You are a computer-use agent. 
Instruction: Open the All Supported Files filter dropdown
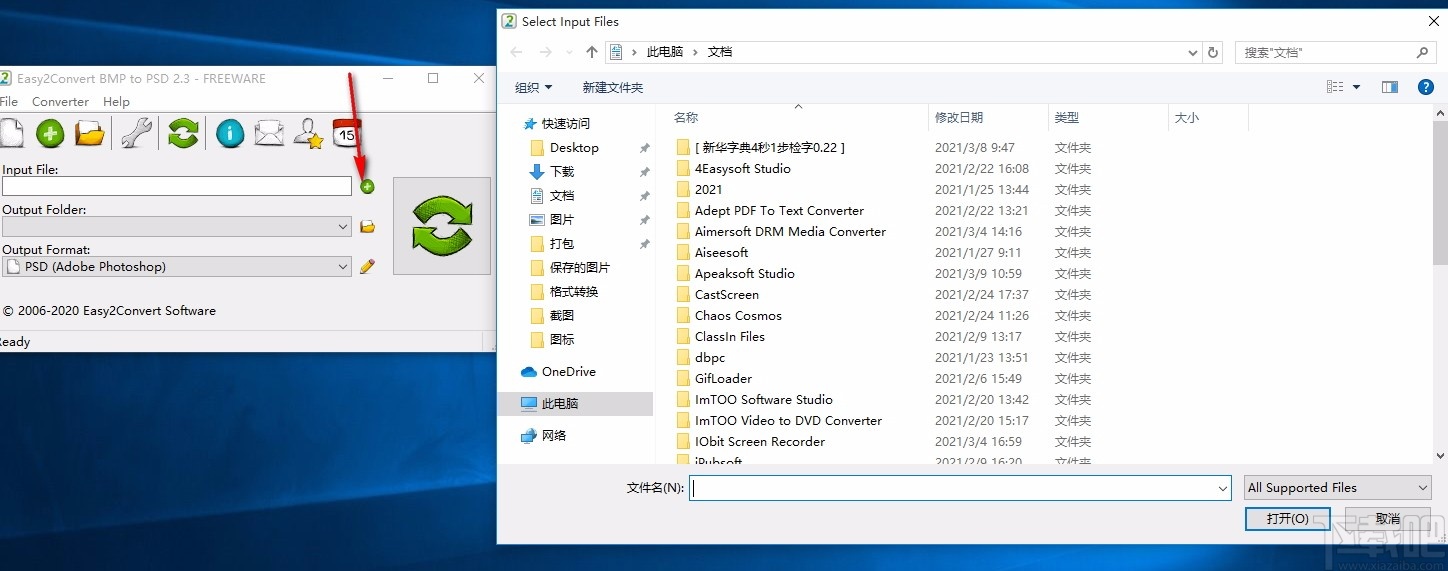point(1338,488)
